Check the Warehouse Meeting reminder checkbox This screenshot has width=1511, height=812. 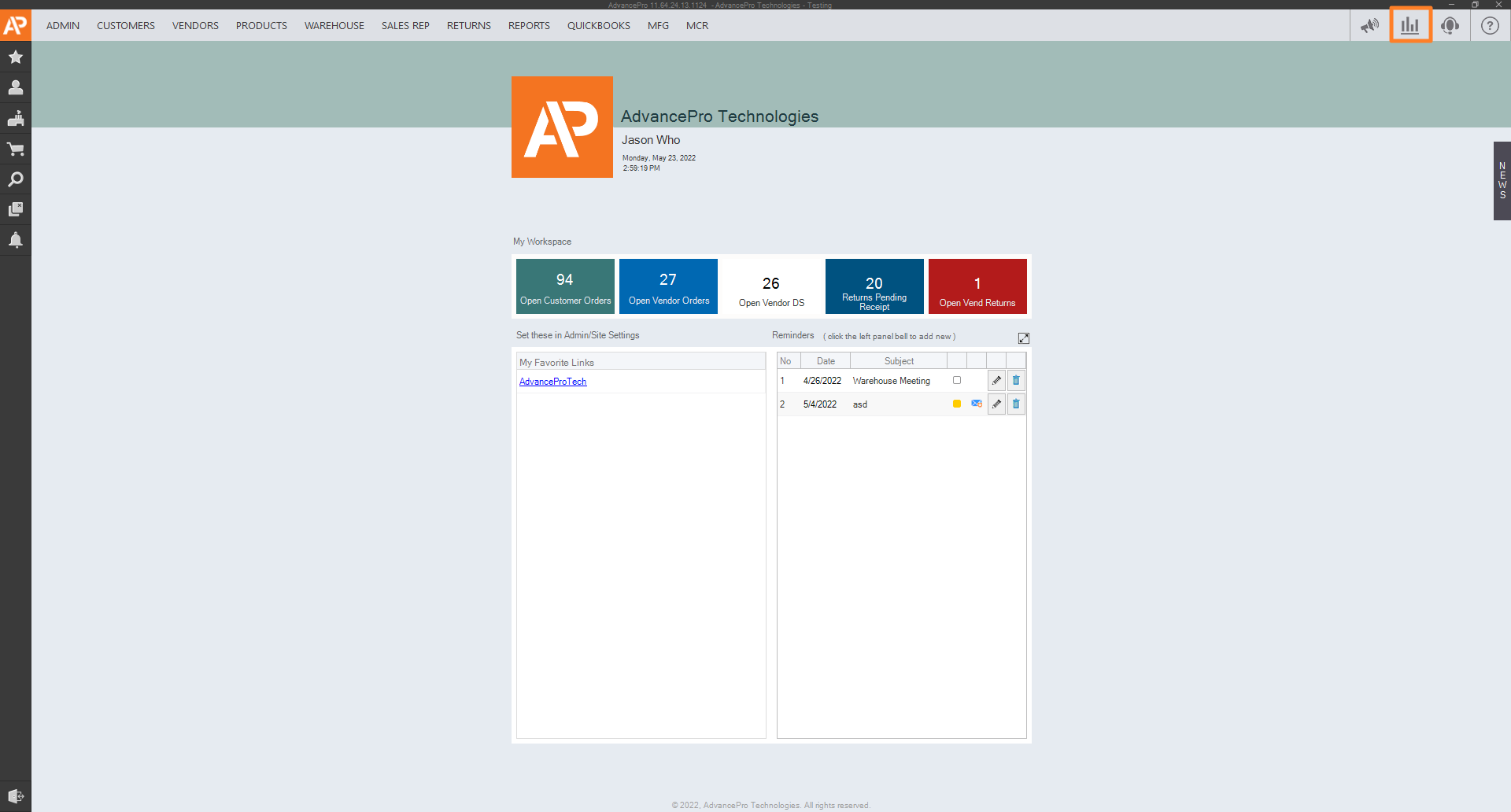956,380
